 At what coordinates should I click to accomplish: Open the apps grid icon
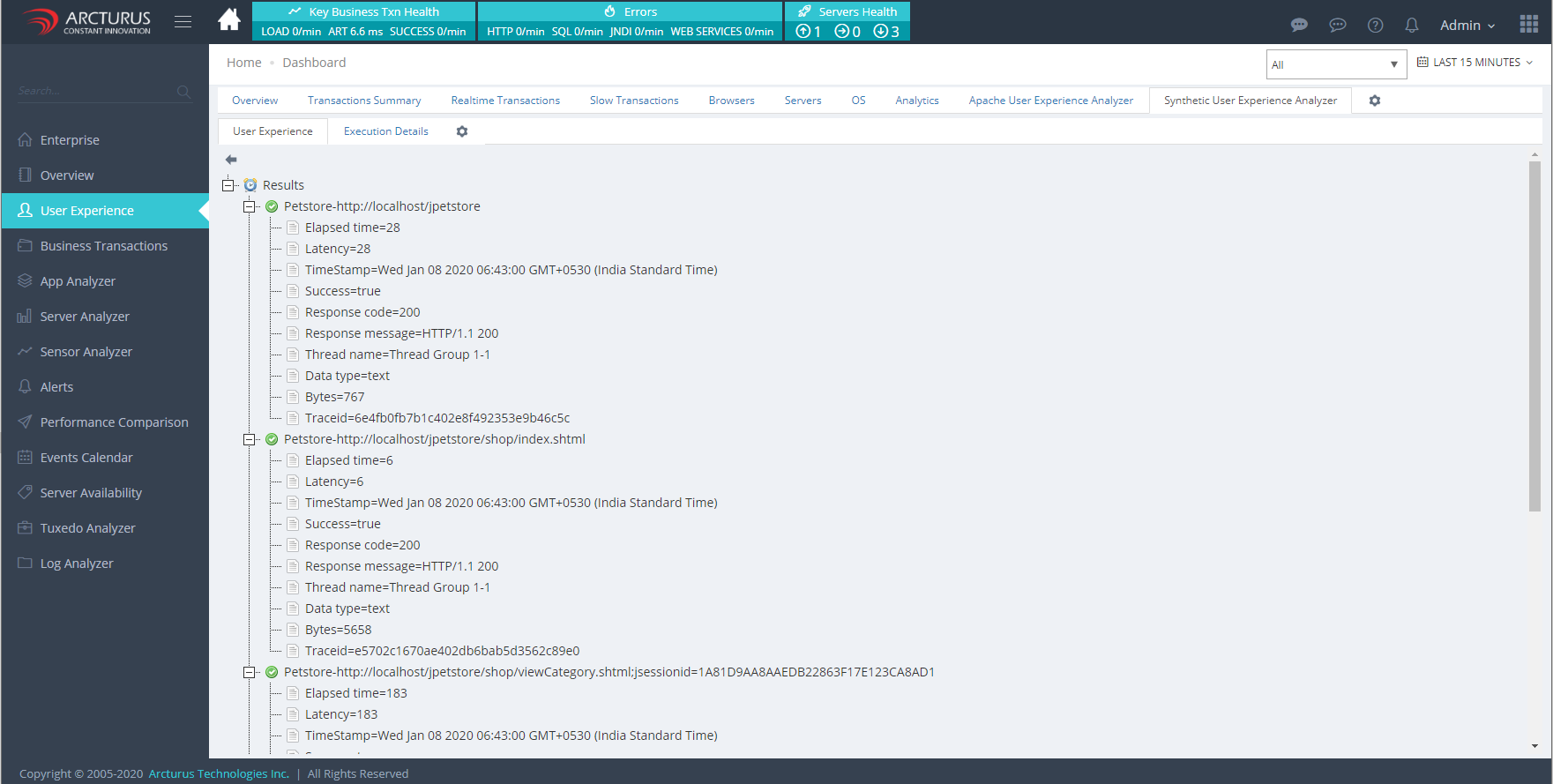(1529, 24)
